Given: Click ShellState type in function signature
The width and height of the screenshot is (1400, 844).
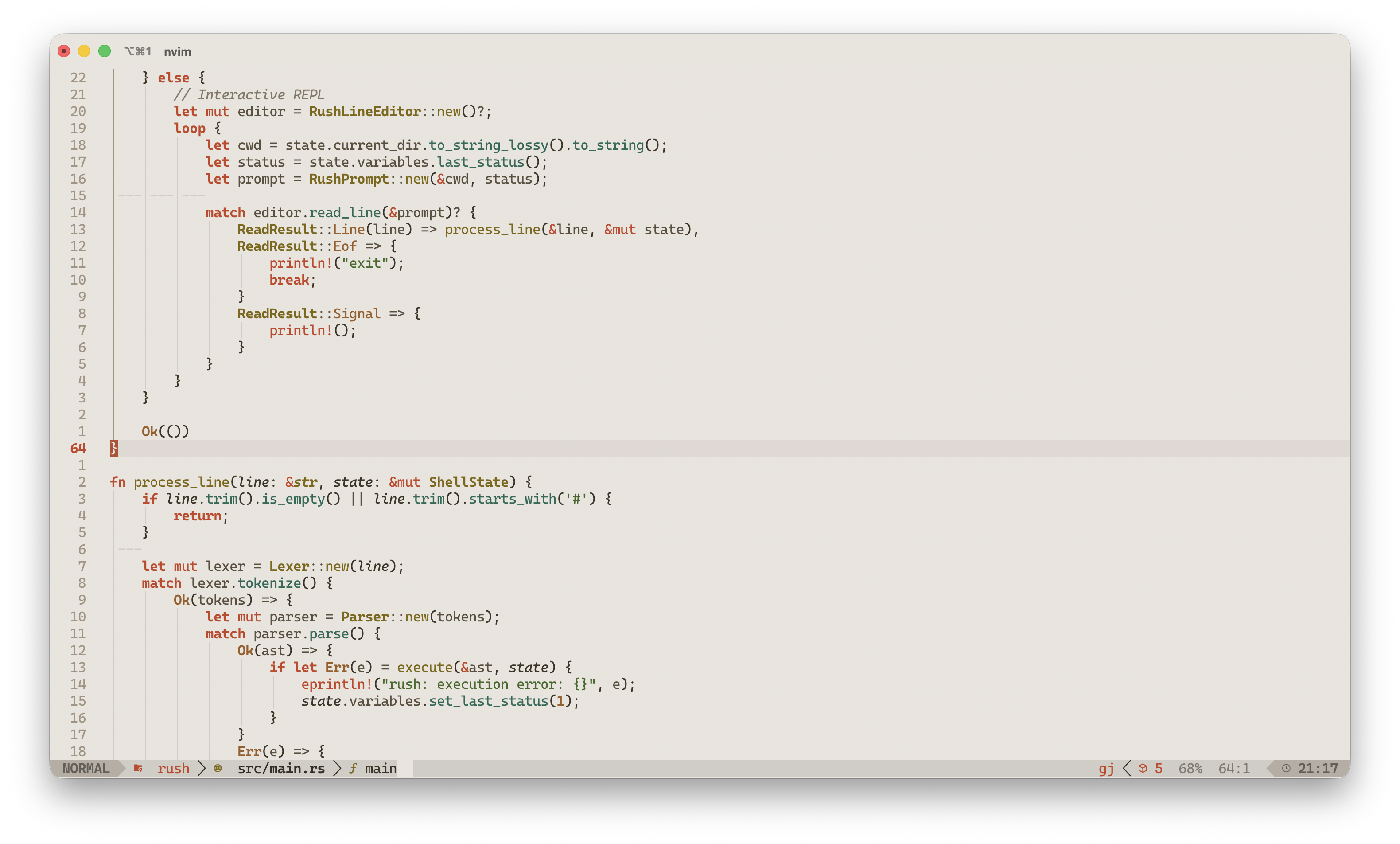Looking at the screenshot, I should 469,482.
